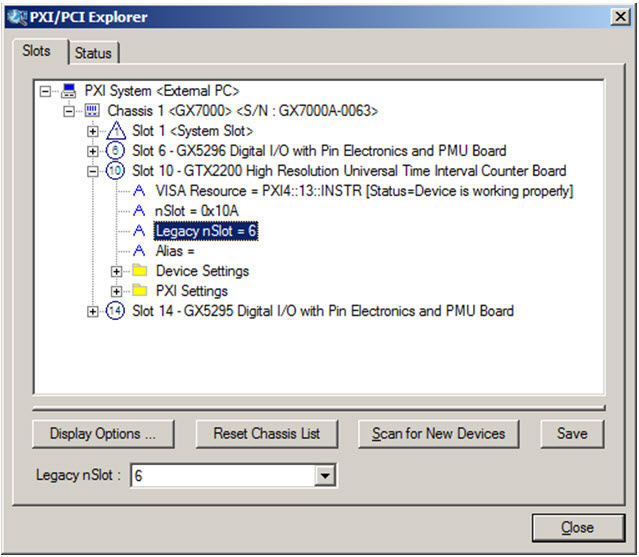Select Slot 6 - GX5296 Digital I/O row
This screenshot has width=639, height=557.
coord(319,151)
